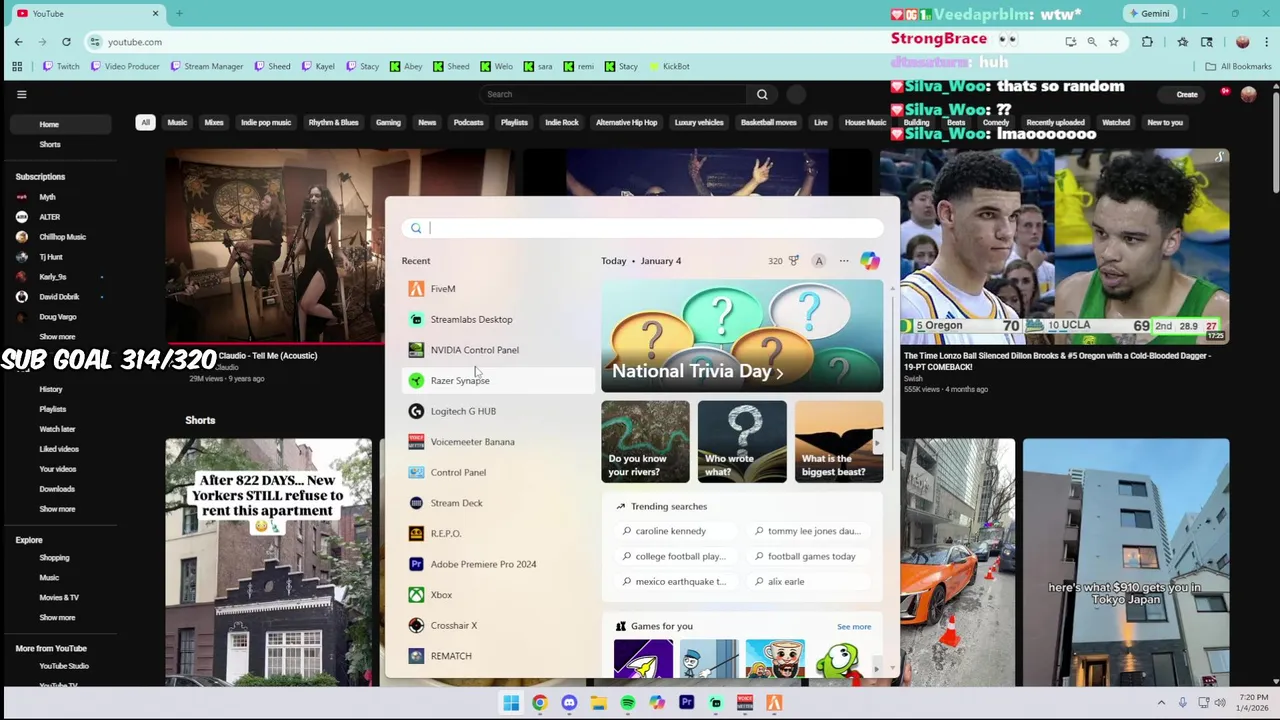The height and width of the screenshot is (720, 1280).
Task: Launch R.E.P.O. from Recent list
Action: tap(498, 534)
